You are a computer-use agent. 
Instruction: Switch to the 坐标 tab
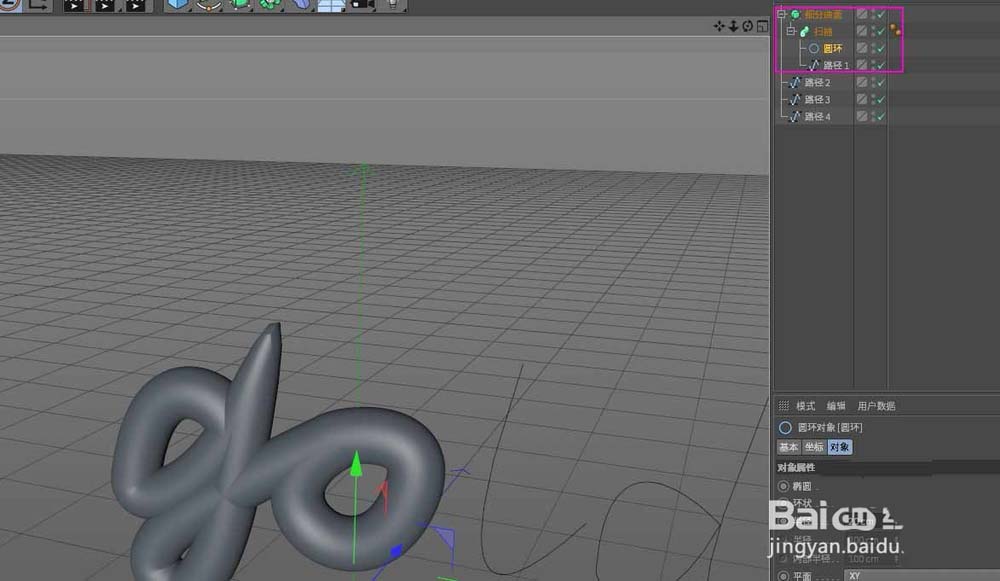point(813,447)
